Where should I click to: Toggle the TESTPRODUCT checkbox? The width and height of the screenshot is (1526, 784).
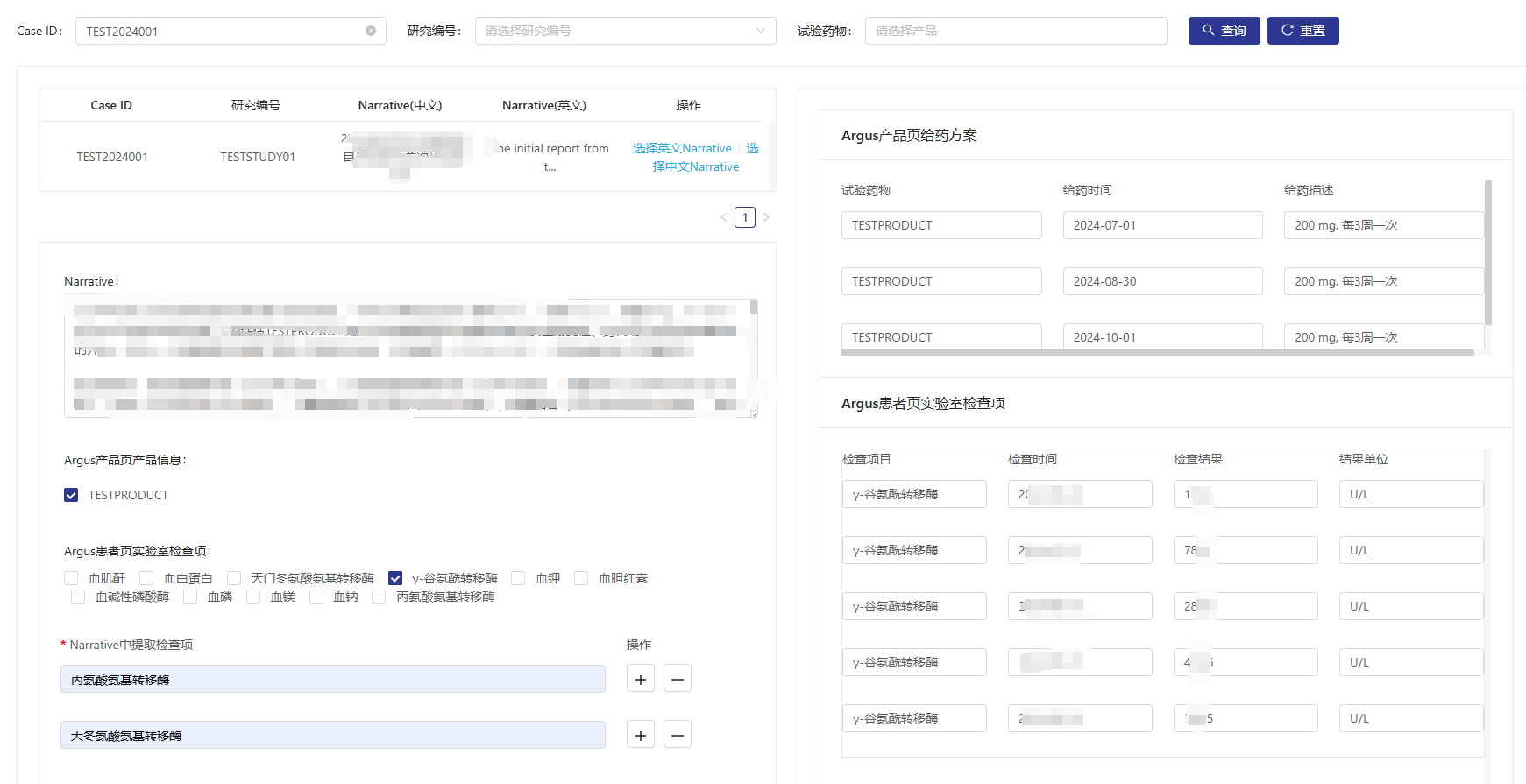[x=71, y=495]
